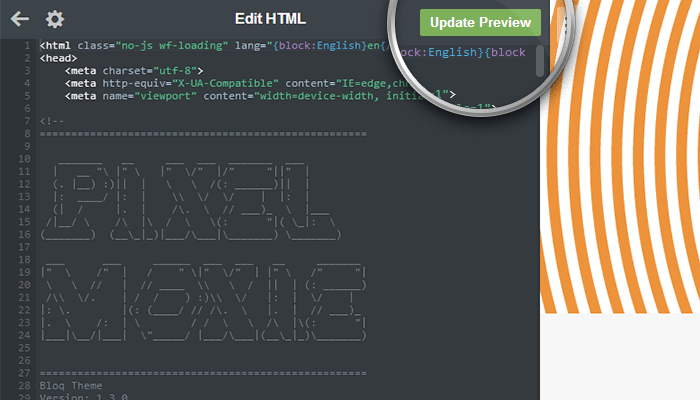
Task: Click the 'Blog Theme' comment text
Action: 71,385
